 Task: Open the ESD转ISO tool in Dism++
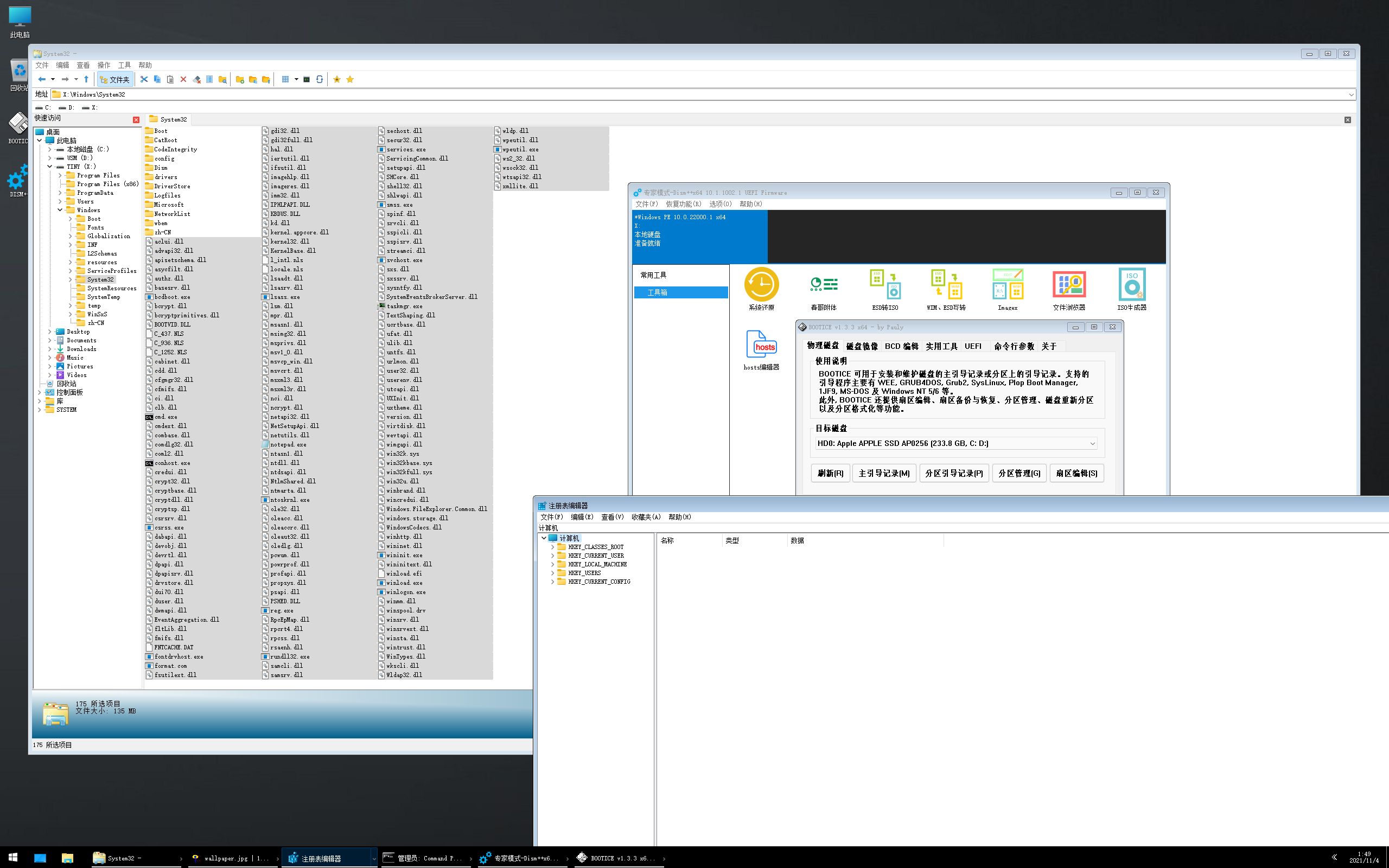tap(885, 289)
